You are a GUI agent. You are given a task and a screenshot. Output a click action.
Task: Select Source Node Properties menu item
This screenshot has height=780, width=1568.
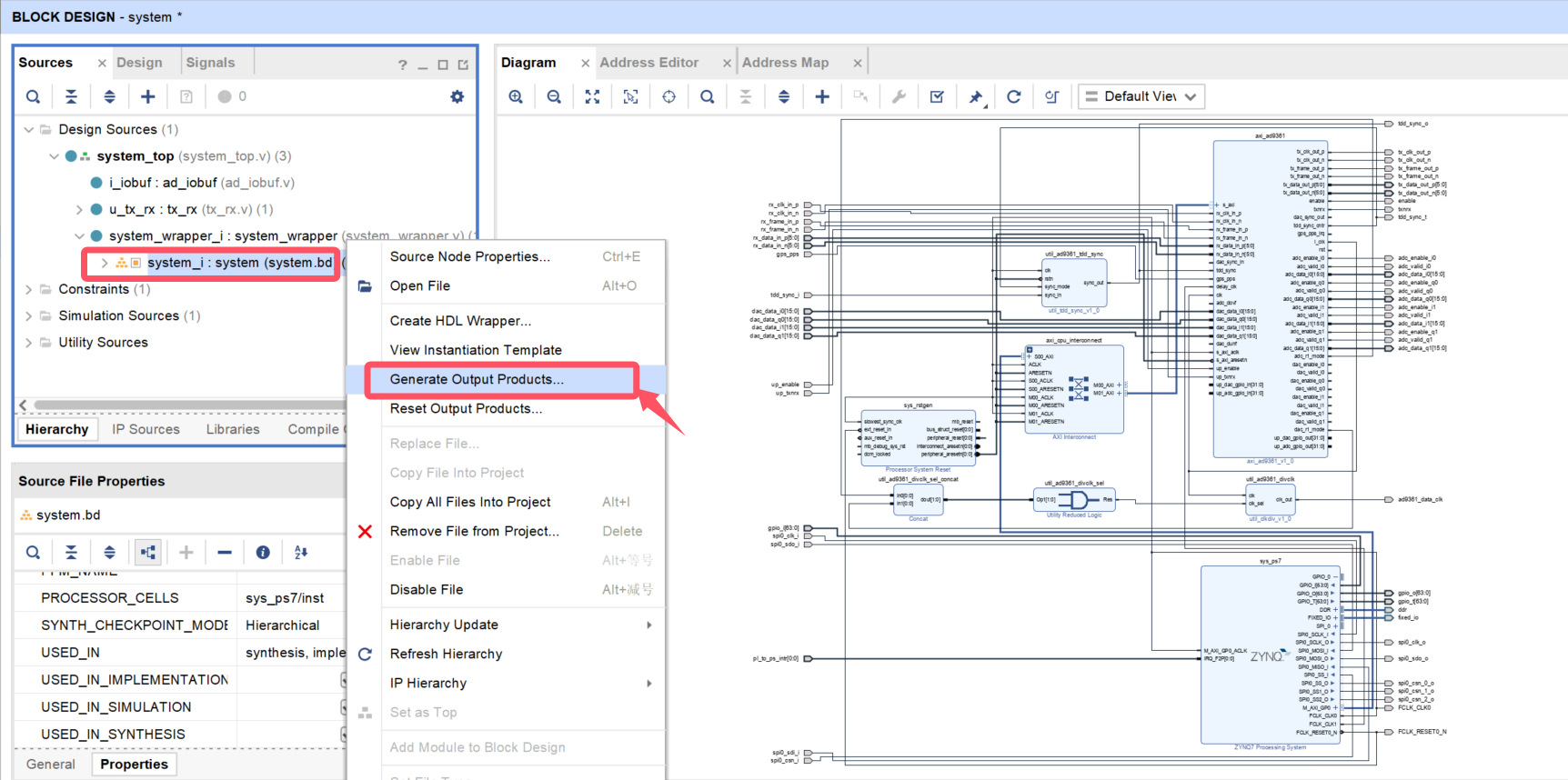coord(506,256)
